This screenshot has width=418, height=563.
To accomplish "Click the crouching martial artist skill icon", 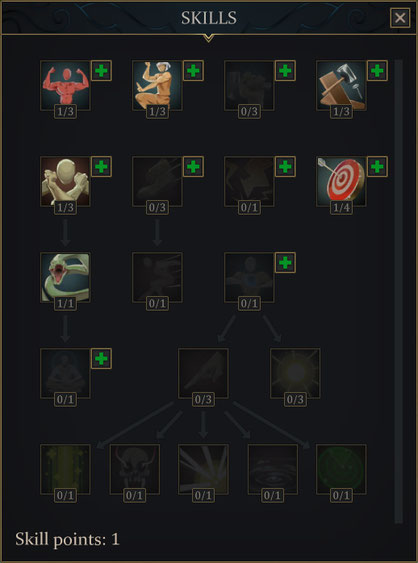I will [157, 85].
